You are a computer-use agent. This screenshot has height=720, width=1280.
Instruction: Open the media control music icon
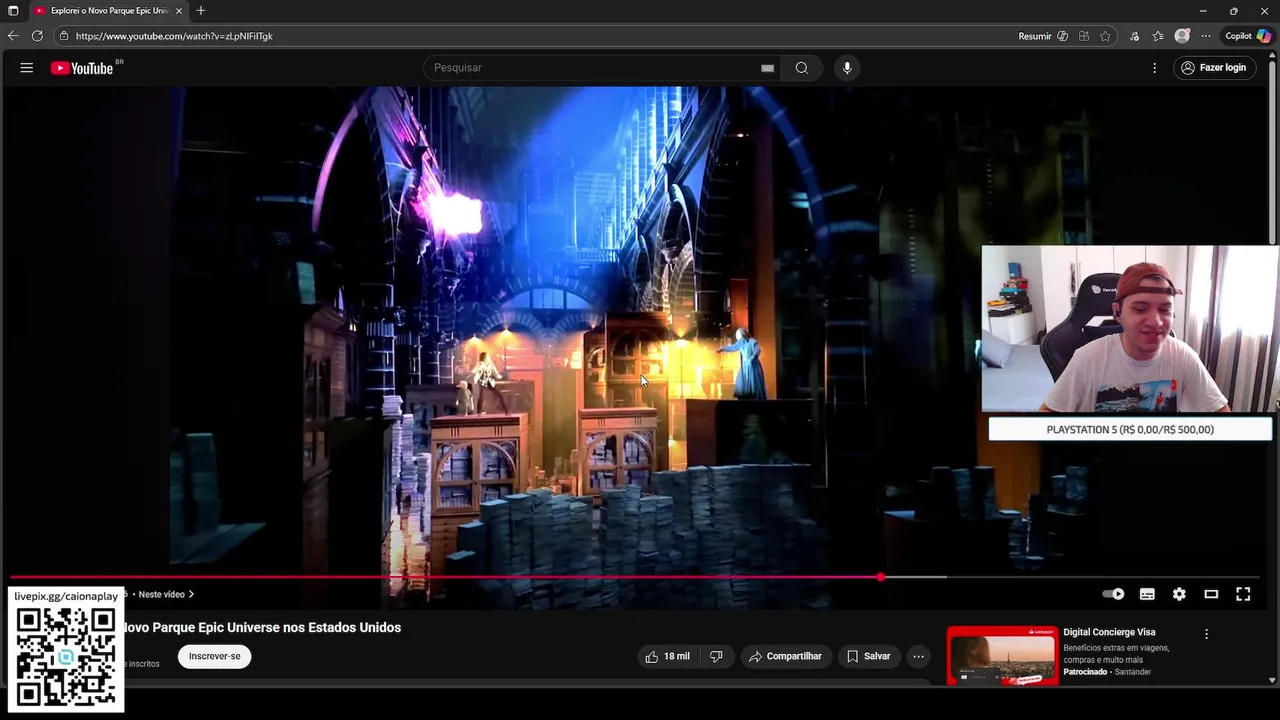tap(1134, 36)
